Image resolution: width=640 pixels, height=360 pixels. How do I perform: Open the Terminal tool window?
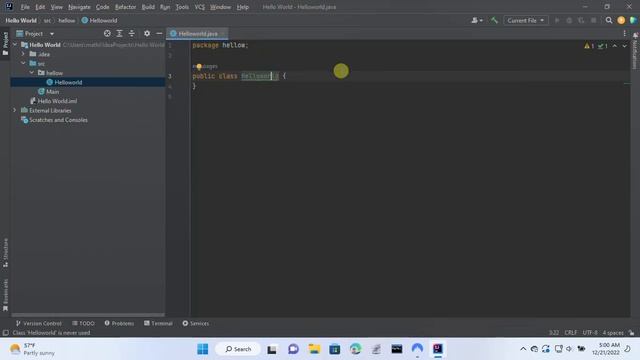(x=158, y=323)
